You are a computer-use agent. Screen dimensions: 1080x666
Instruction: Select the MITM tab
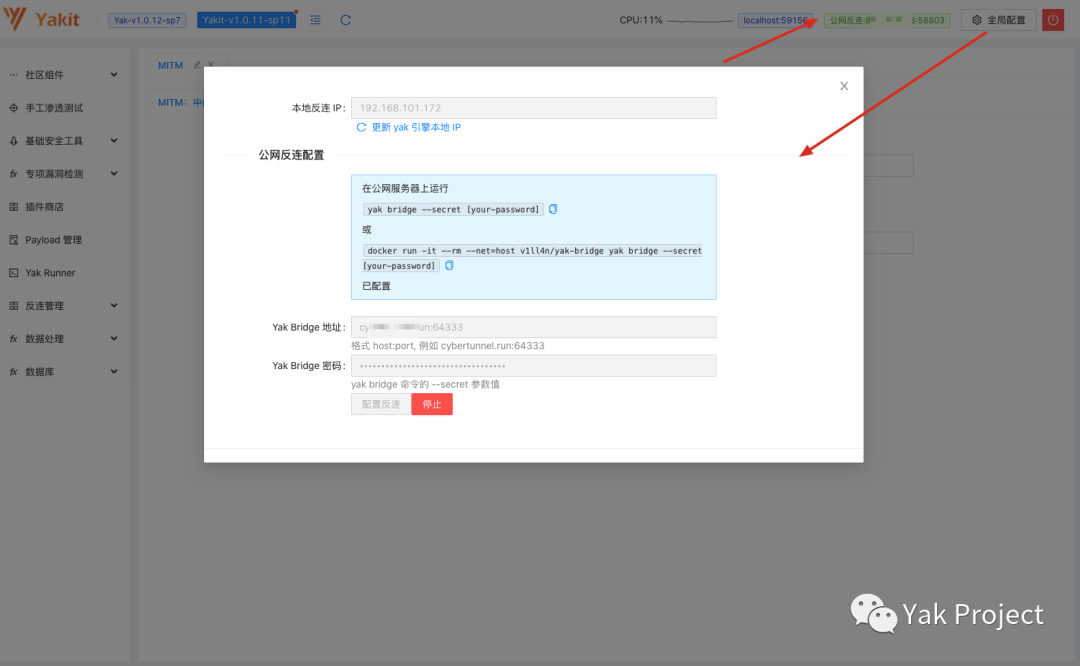click(170, 65)
